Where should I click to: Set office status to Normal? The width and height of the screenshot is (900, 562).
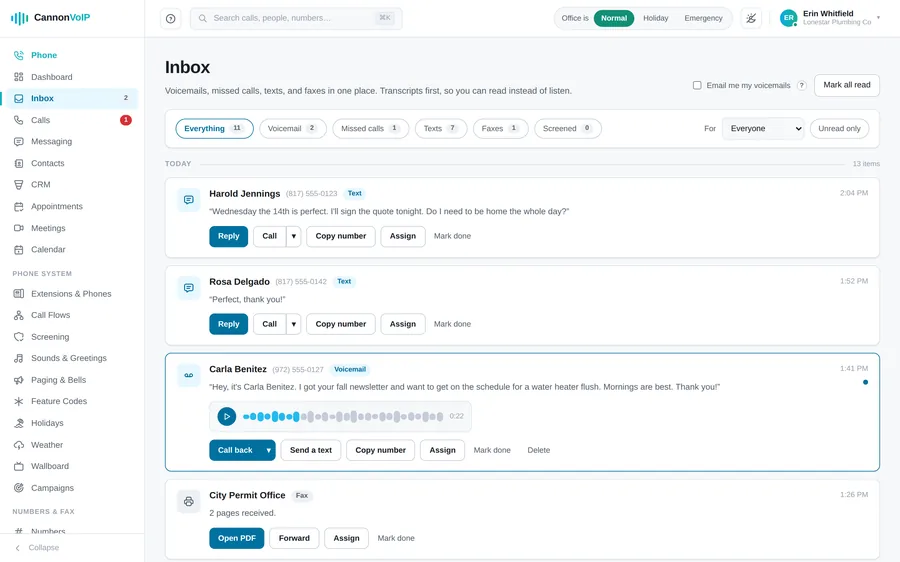click(614, 18)
